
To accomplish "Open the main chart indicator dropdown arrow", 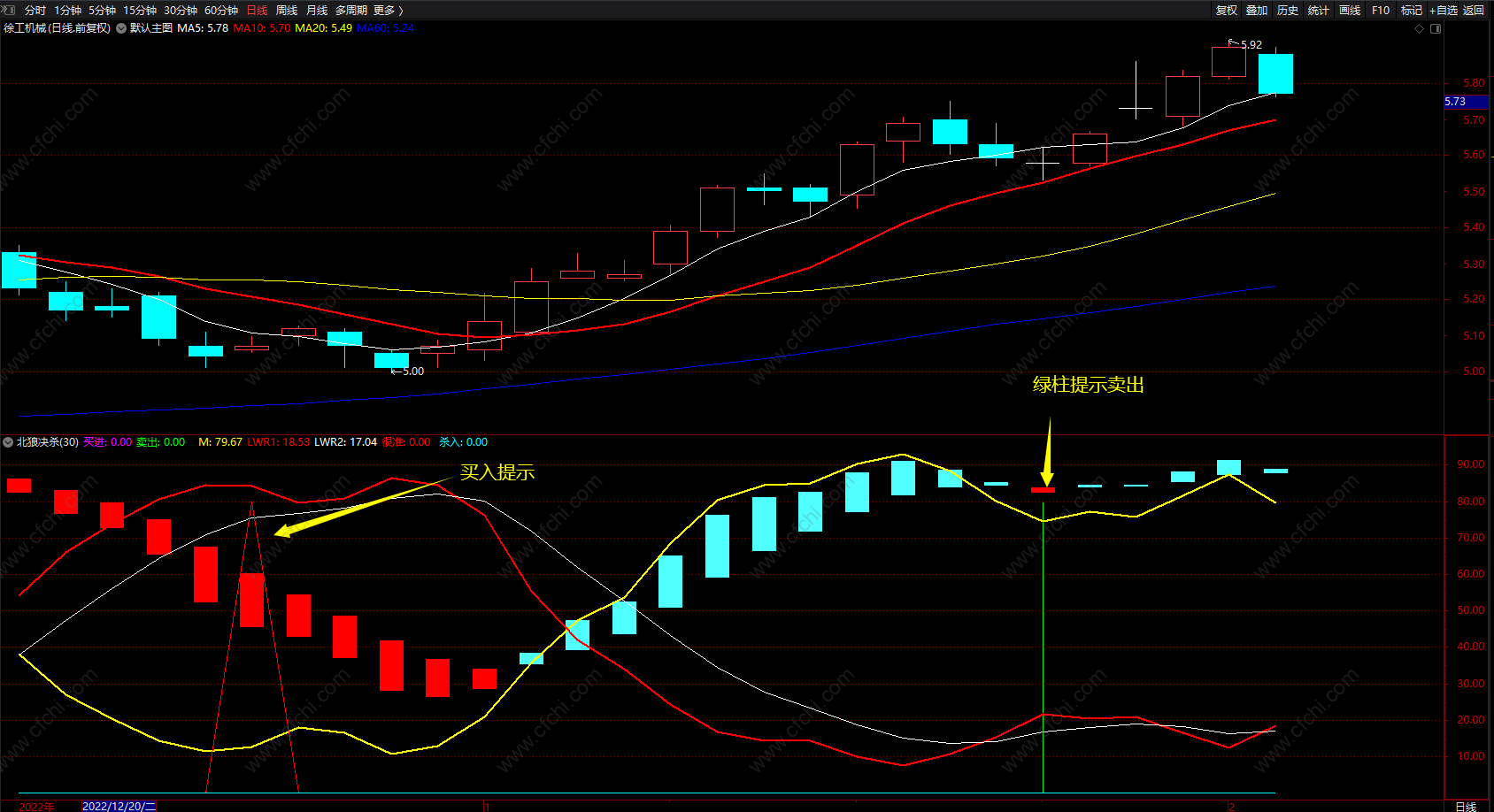I will click(x=121, y=28).
